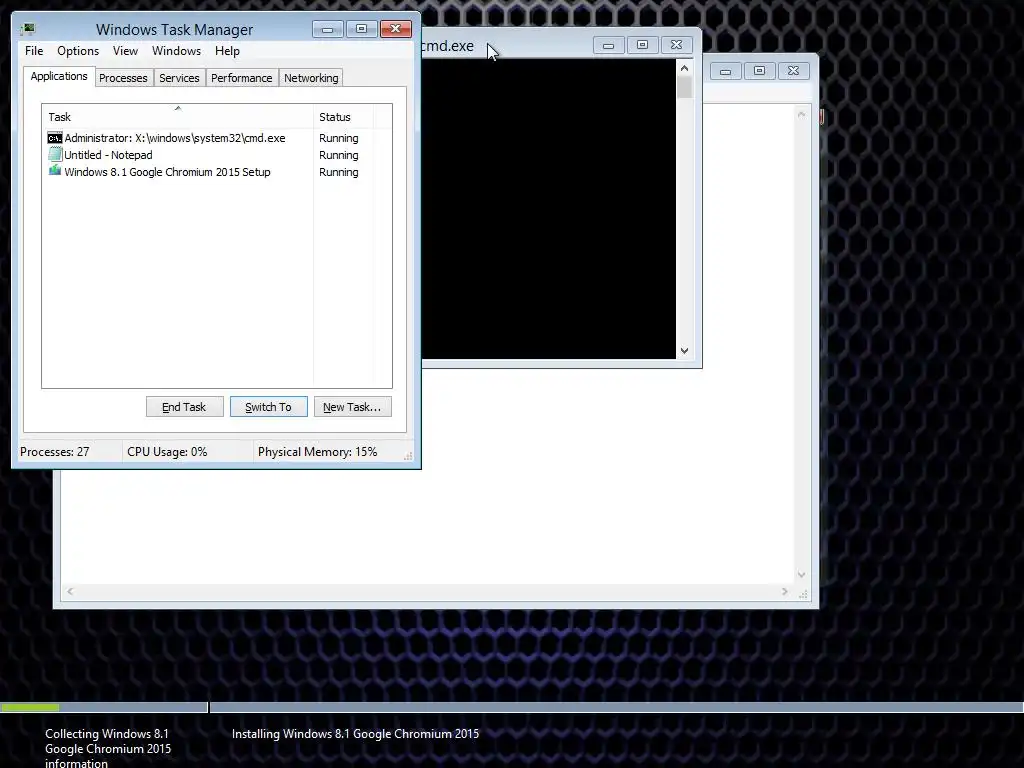Switch to the Applications tab
Viewport: 1024px width, 768px height.
pos(59,76)
